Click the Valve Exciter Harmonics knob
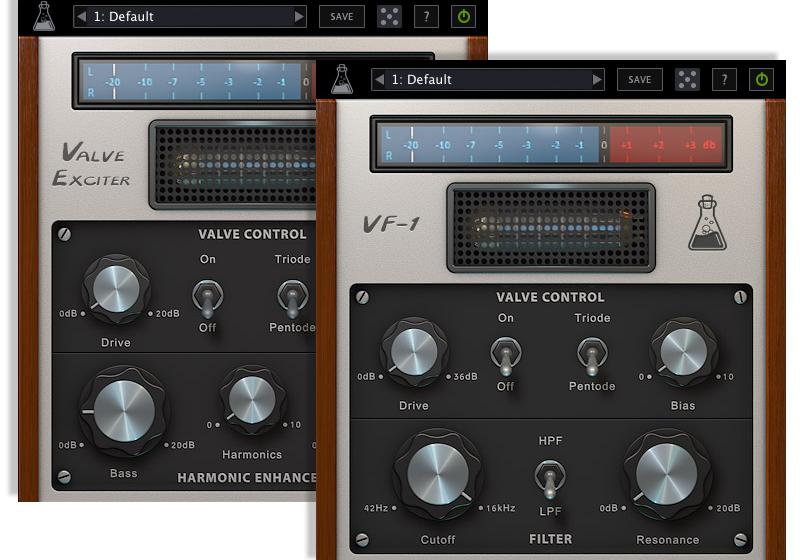This screenshot has height=560, width=800. (x=252, y=400)
